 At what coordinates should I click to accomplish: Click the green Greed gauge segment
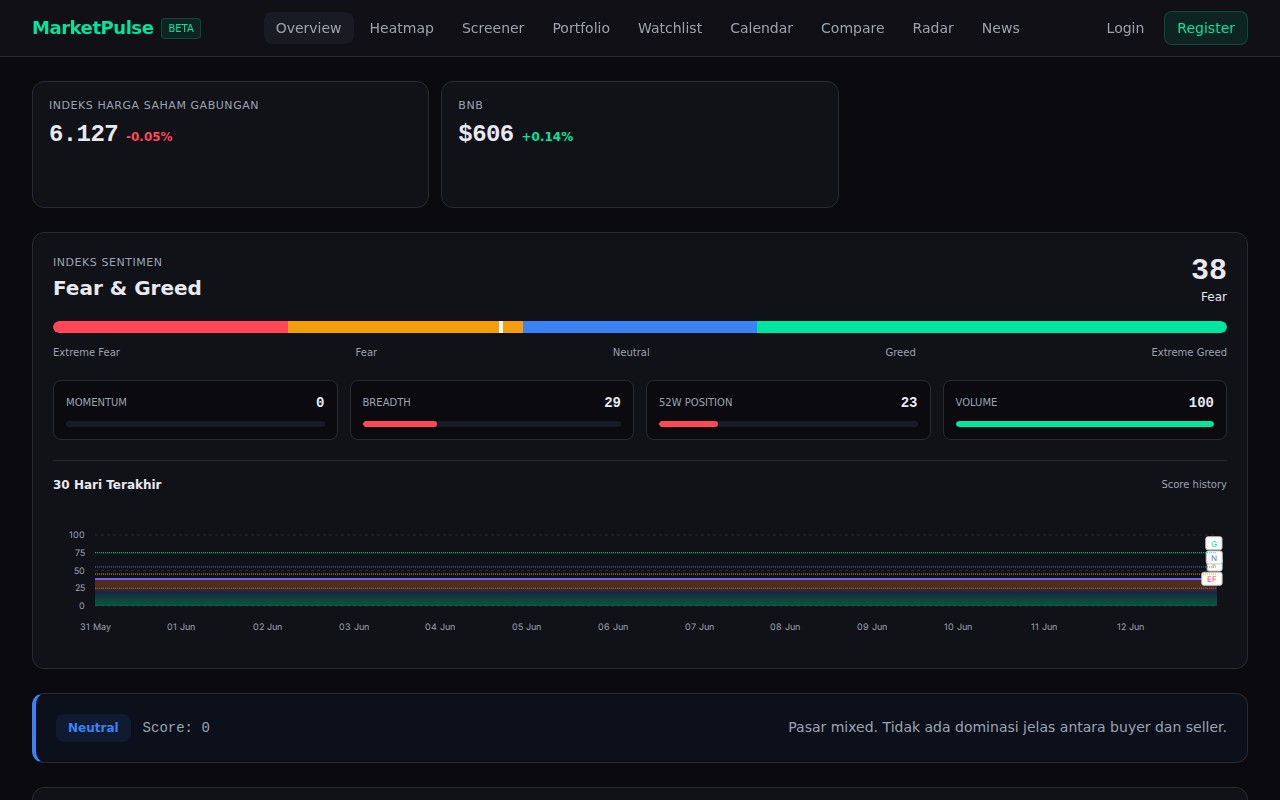click(992, 327)
